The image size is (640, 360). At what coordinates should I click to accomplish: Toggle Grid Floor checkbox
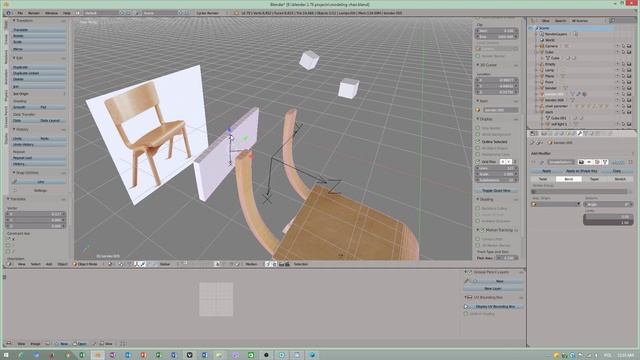coord(478,162)
